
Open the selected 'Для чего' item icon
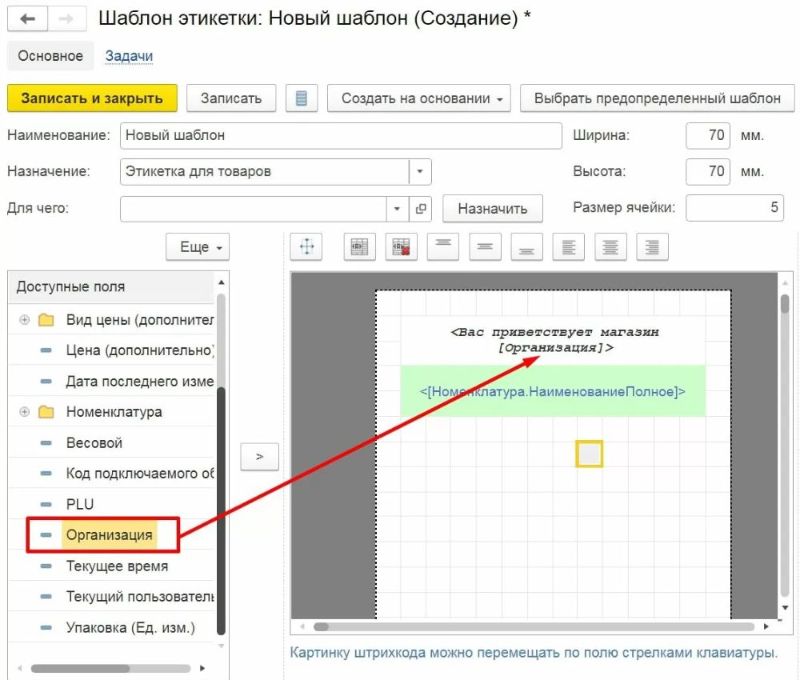(x=420, y=208)
